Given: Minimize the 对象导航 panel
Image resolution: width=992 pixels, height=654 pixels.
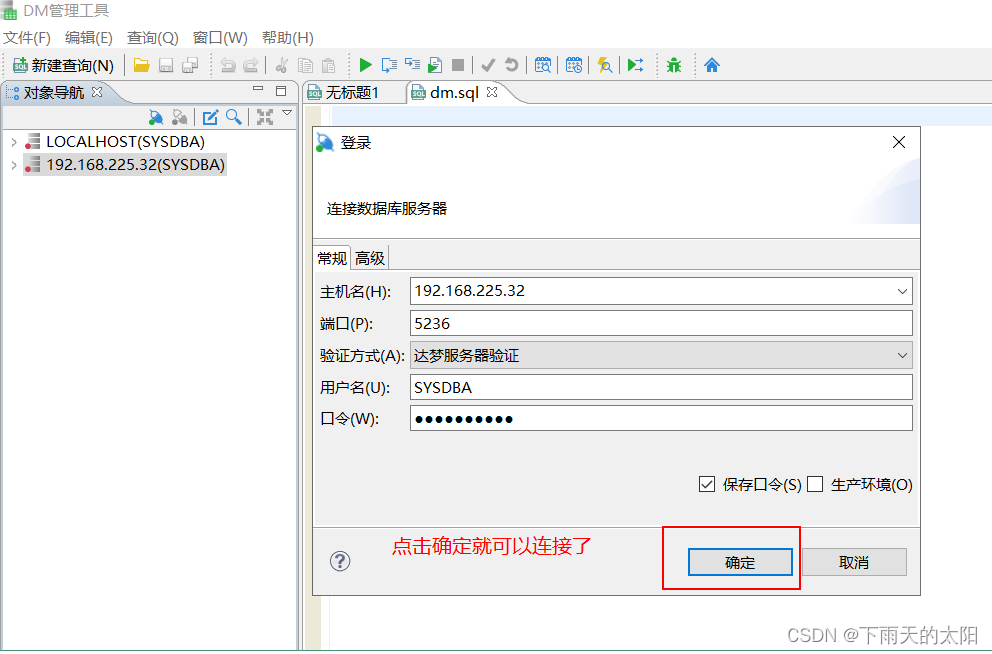Looking at the screenshot, I should point(257,89).
